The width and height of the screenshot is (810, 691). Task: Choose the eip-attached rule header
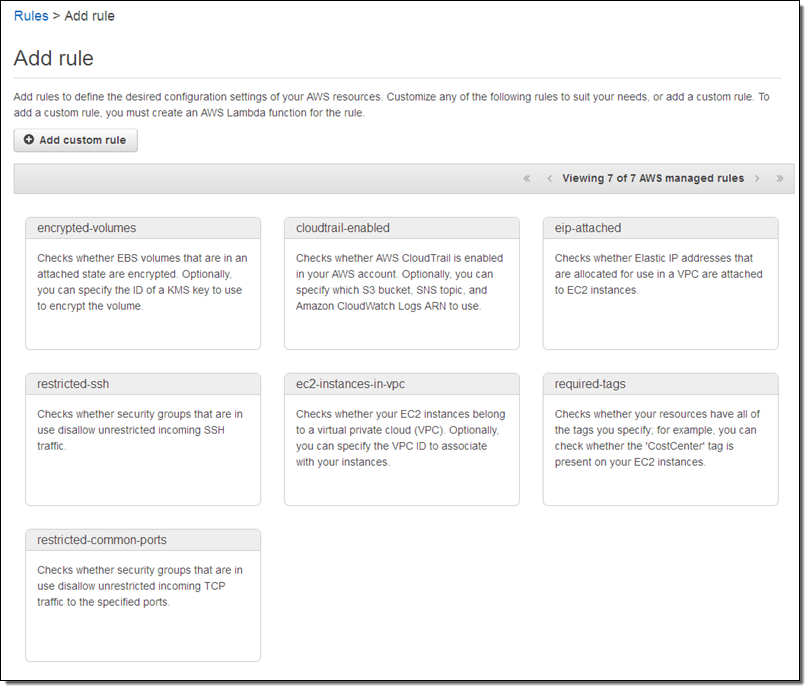click(588, 228)
